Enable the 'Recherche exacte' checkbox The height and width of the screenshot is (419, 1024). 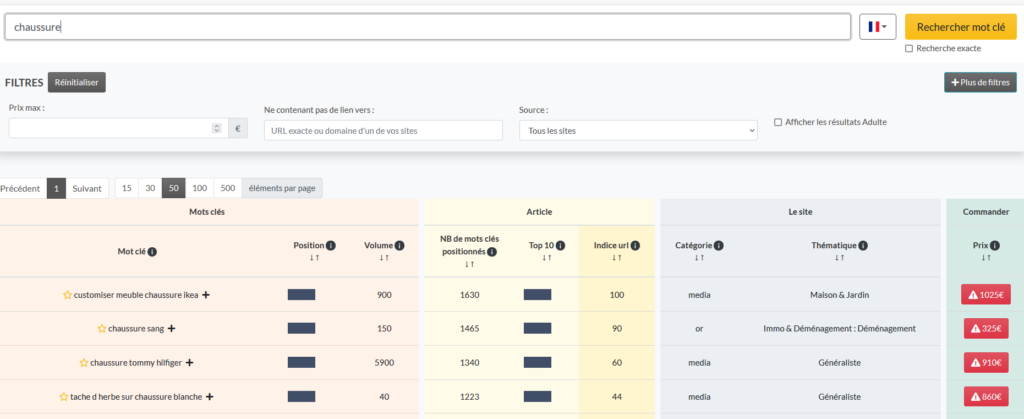tap(908, 48)
